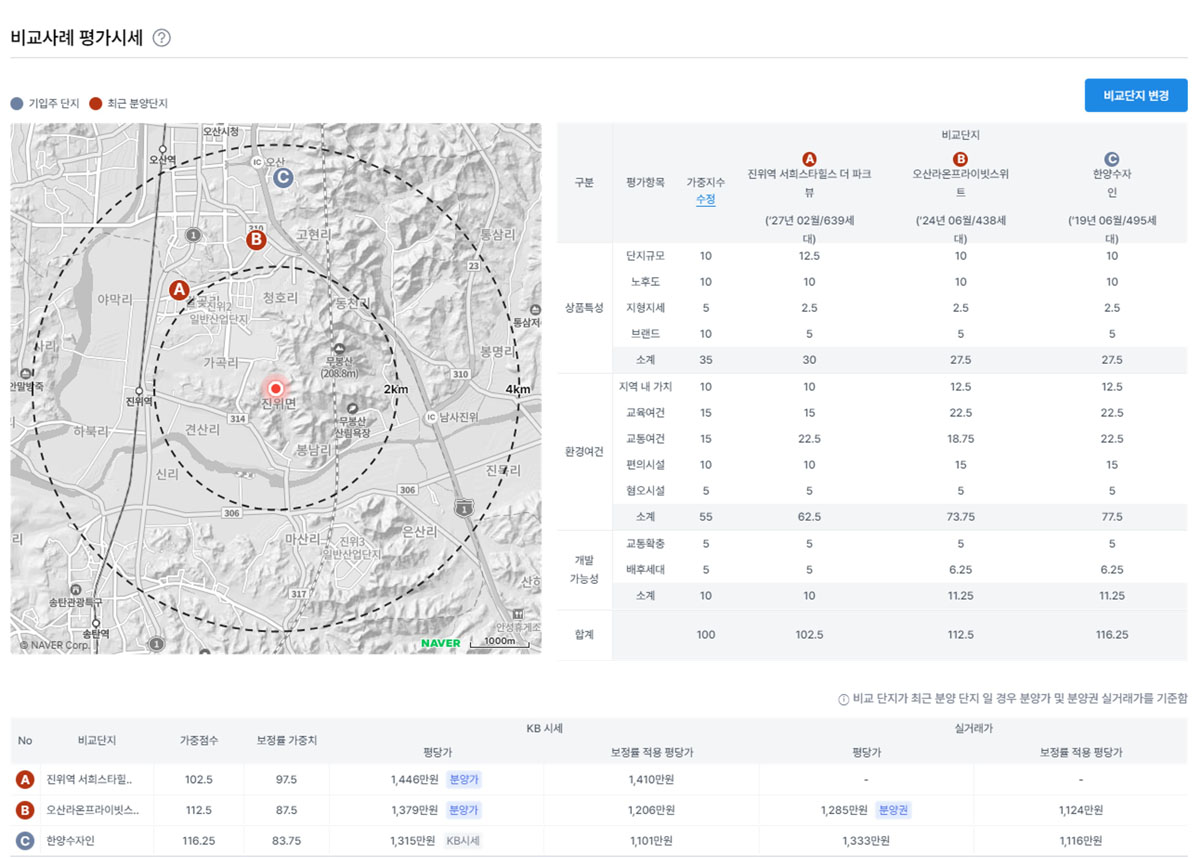This screenshot has height=858, width=1200.
Task: Click the 상품특성 category label
Action: (585, 308)
